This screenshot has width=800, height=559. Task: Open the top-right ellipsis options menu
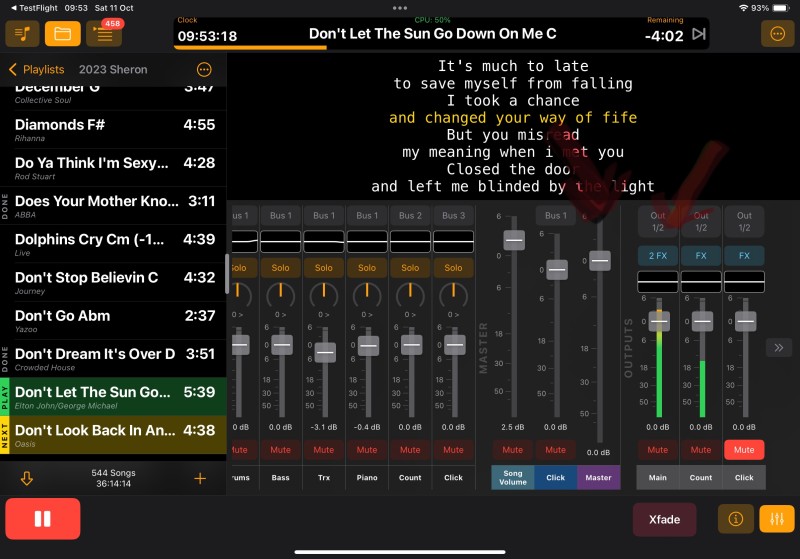776,34
